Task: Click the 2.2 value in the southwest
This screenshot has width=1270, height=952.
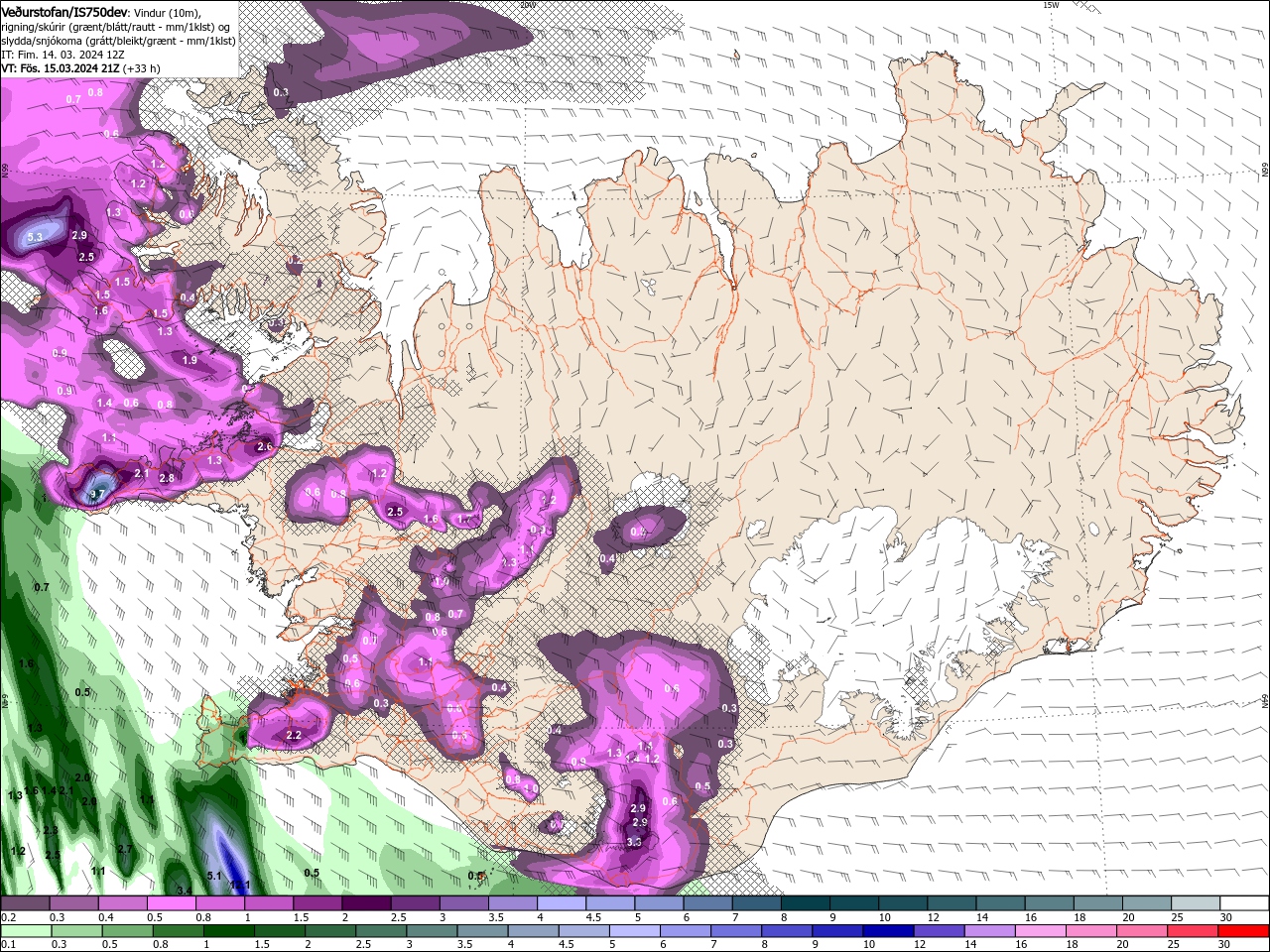Action: pyautogui.click(x=294, y=735)
